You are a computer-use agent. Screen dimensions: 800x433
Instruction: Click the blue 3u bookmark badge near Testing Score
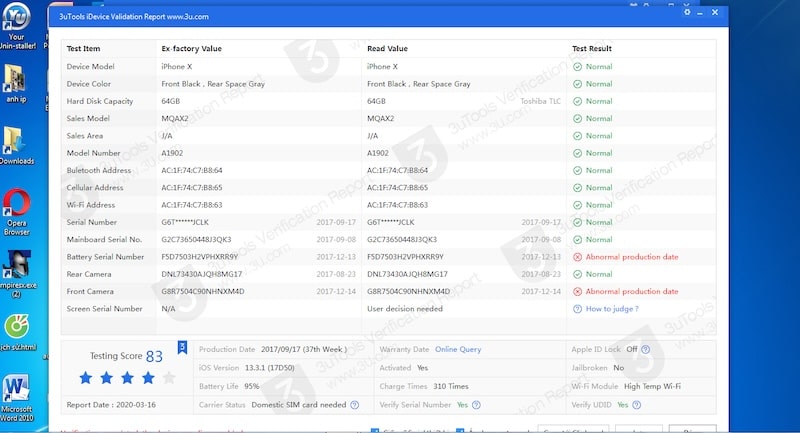click(182, 347)
